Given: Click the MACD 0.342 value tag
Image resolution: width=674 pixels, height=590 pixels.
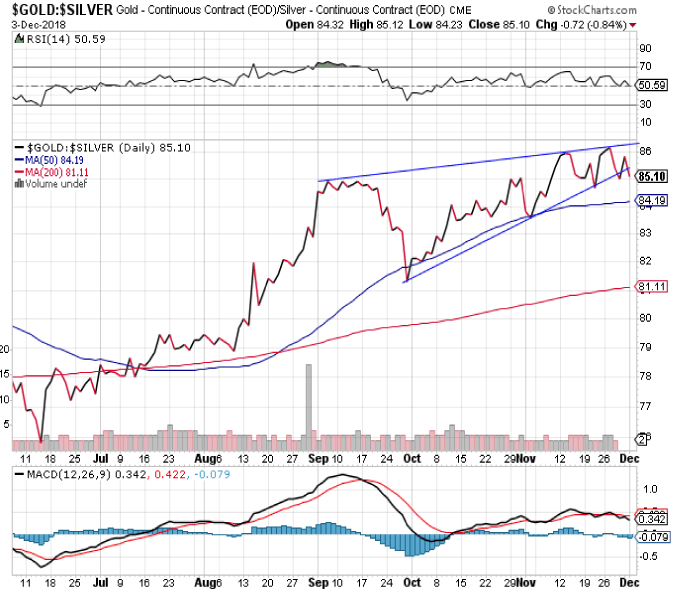Looking at the screenshot, I should 652,519.
